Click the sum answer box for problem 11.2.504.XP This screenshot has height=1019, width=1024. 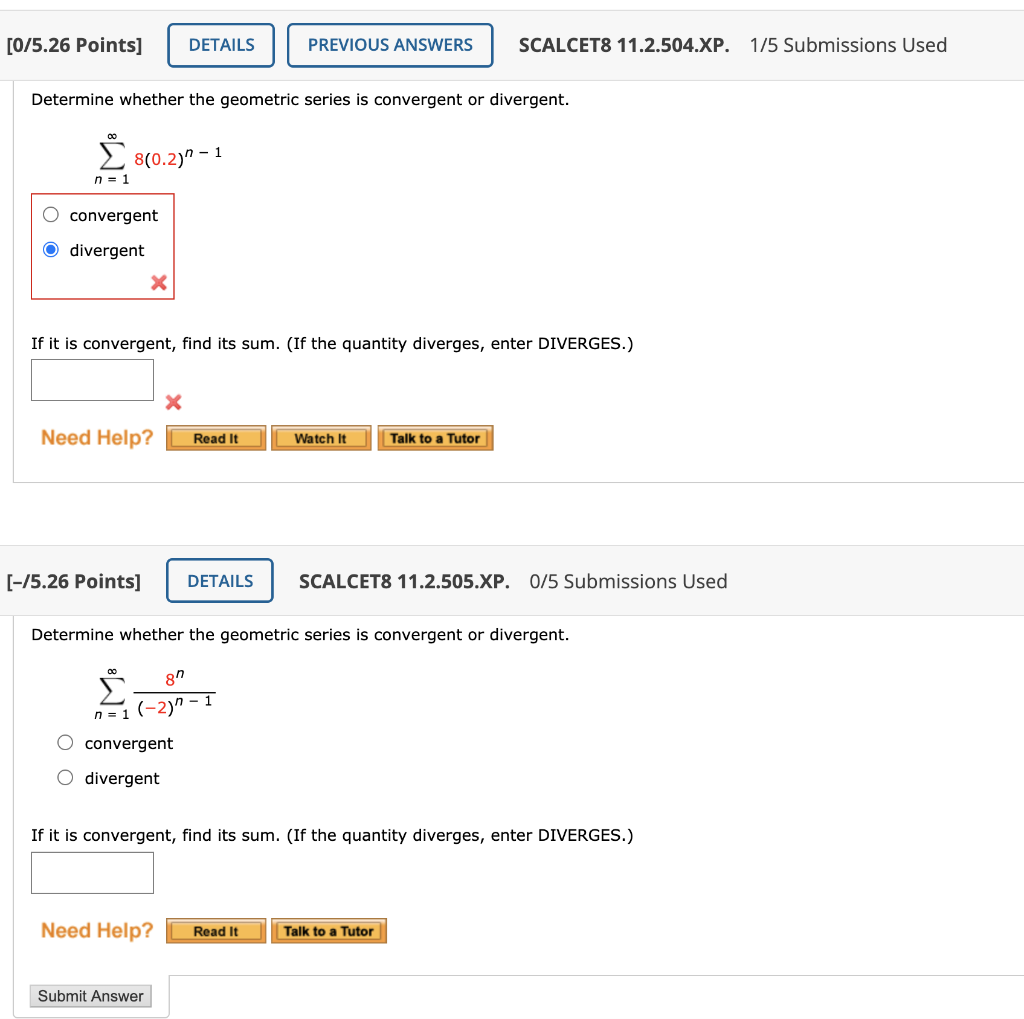click(92, 379)
